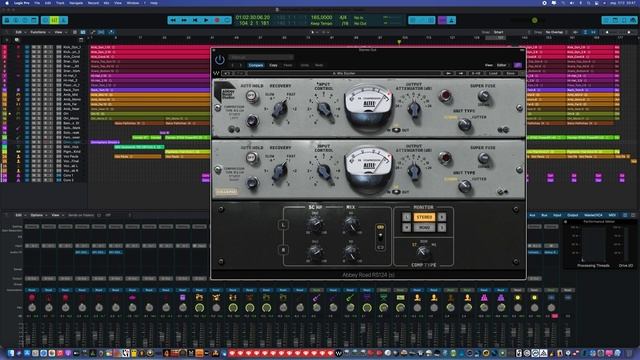This screenshot has height=360, width=640.
Task: Select R monitor button
Action: 442,217
